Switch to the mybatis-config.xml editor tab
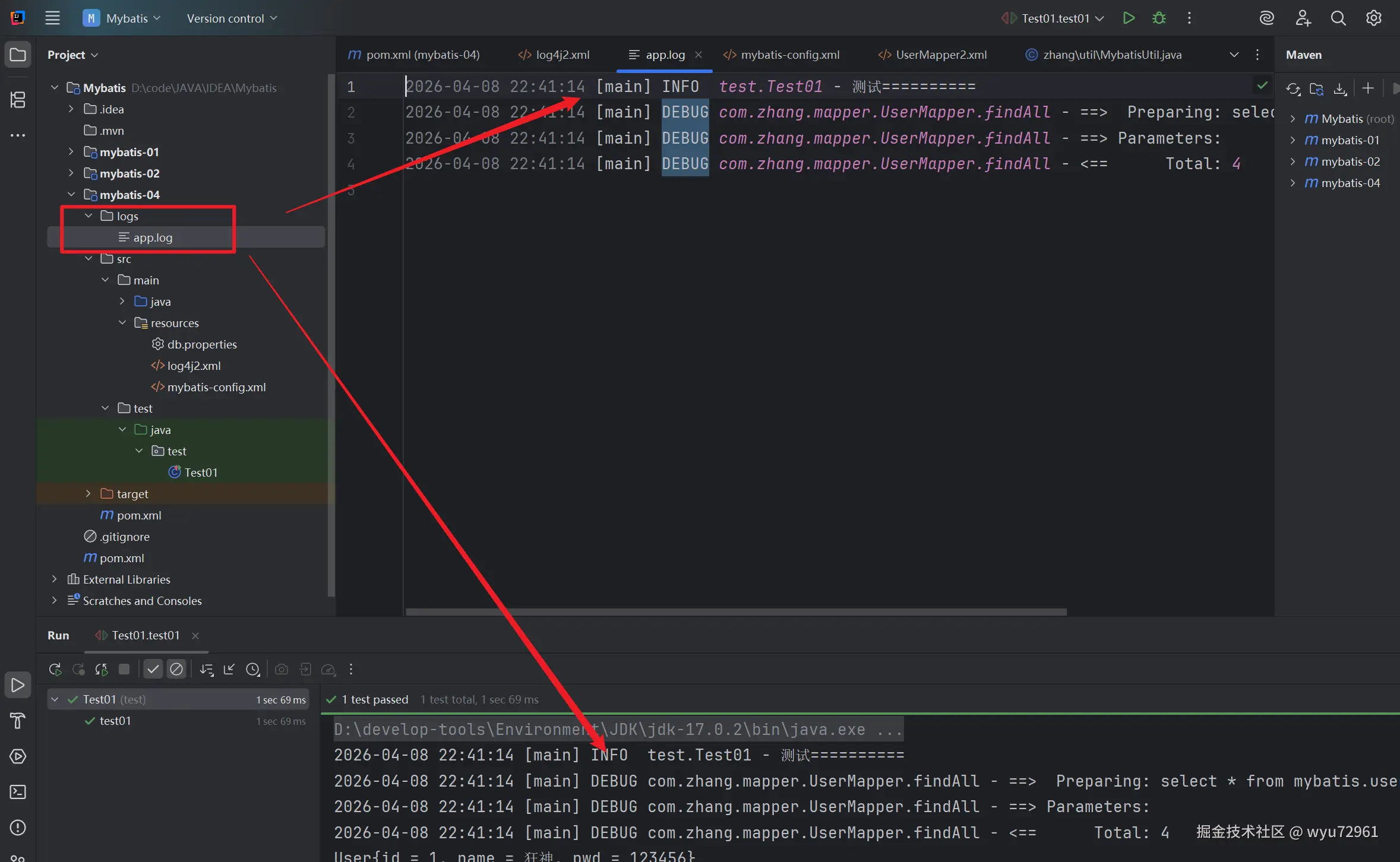This screenshot has width=1400, height=862. pyautogui.click(x=789, y=55)
